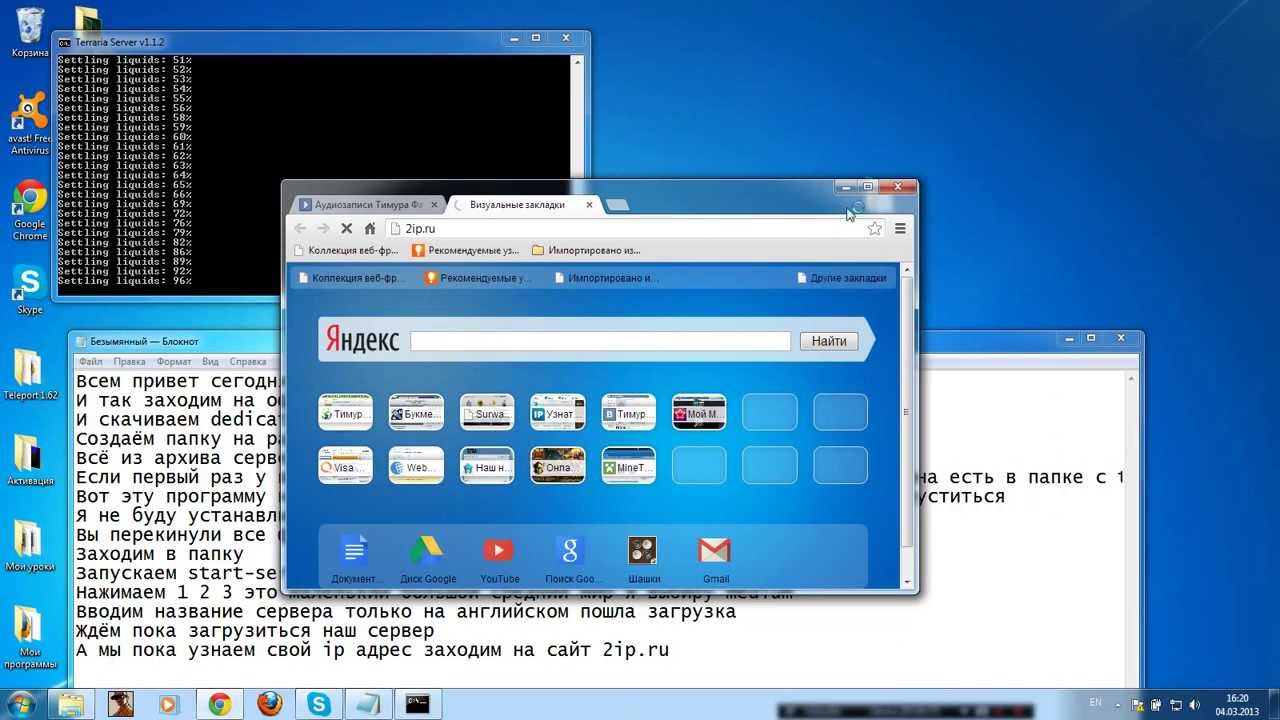Screen dimensions: 1280x720
Task: Open avast! Free Antivirus desktop icon
Action: point(30,125)
